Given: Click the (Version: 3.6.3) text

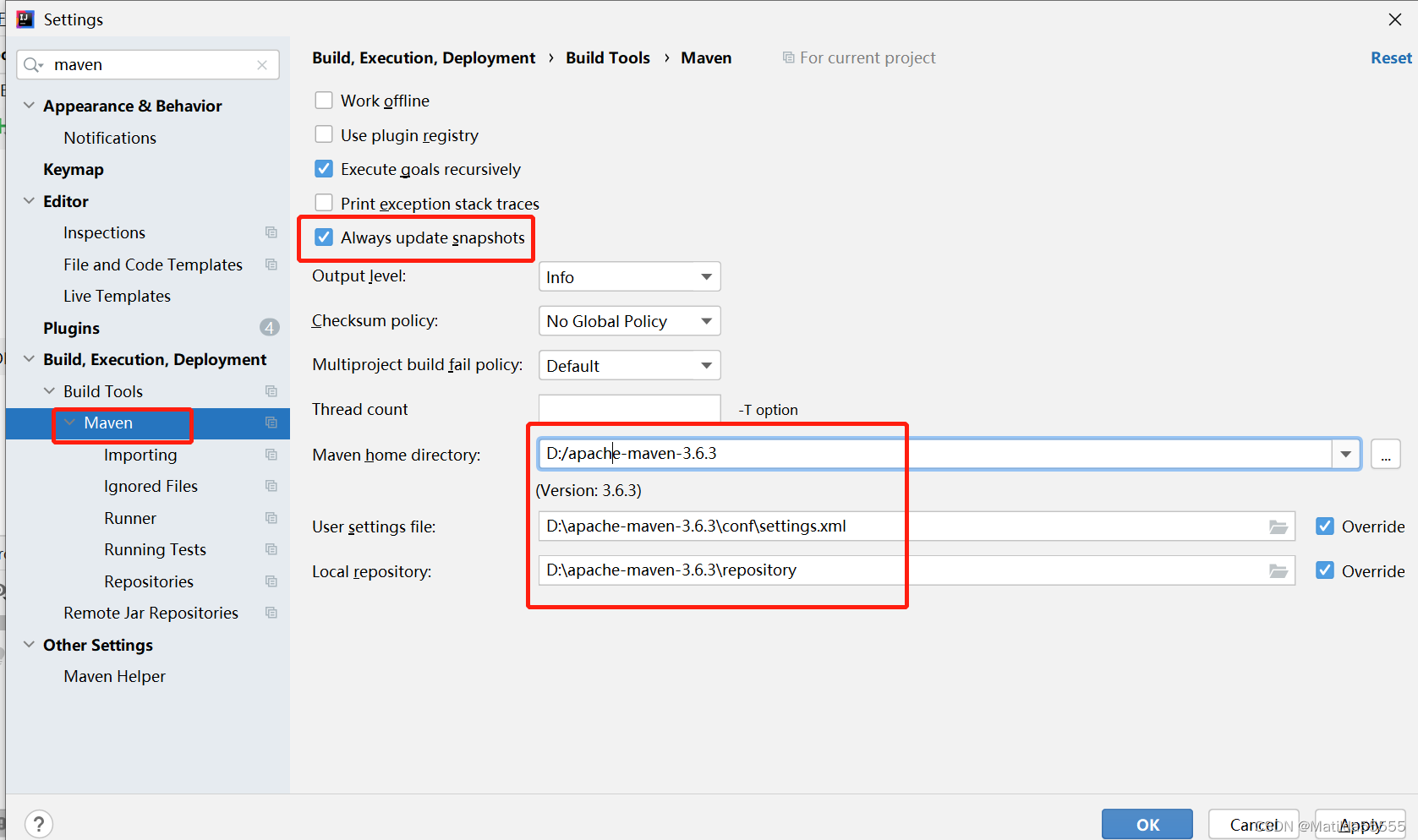Looking at the screenshot, I should click(589, 490).
